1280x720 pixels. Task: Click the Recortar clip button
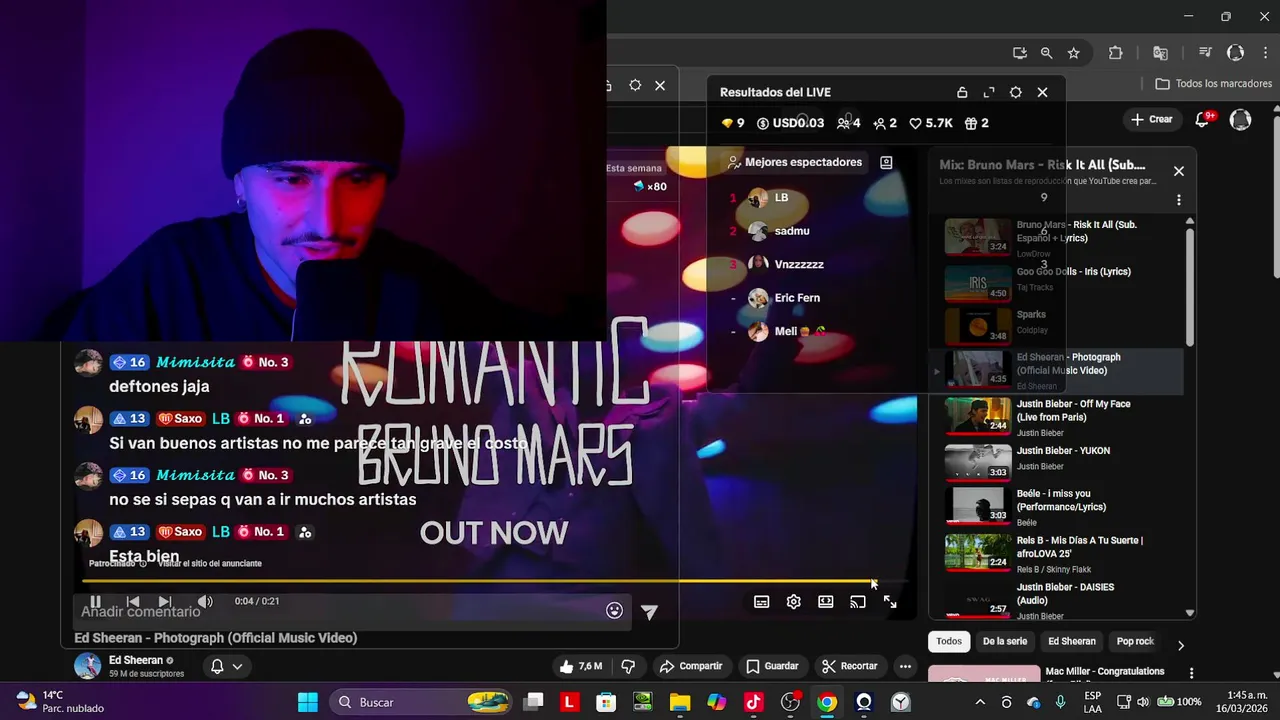point(849,666)
